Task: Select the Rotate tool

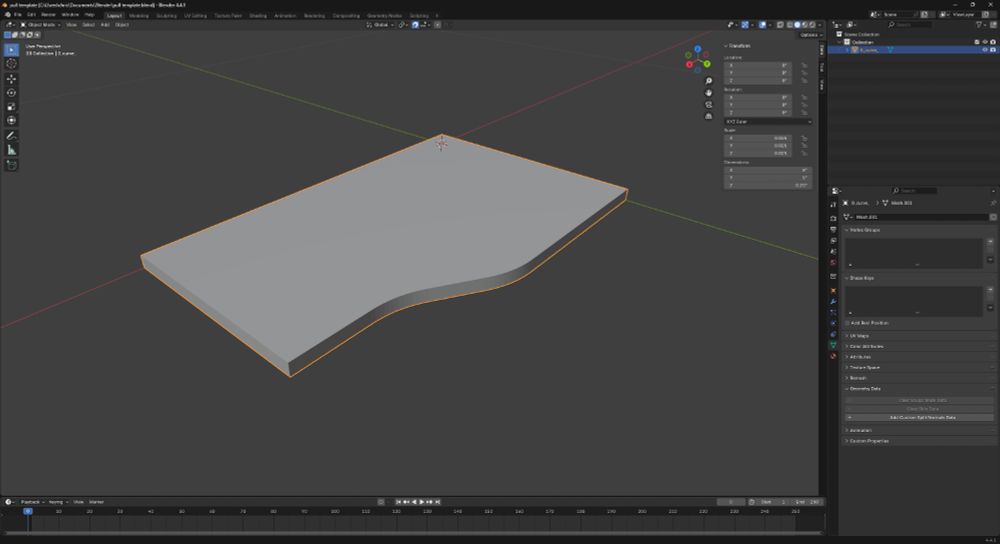Action: (11, 93)
